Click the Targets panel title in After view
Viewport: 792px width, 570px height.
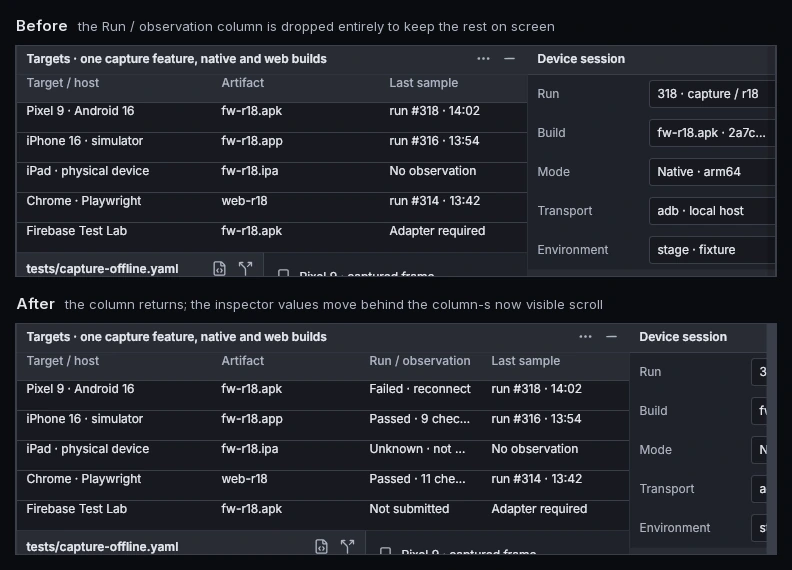pyautogui.click(x=176, y=337)
